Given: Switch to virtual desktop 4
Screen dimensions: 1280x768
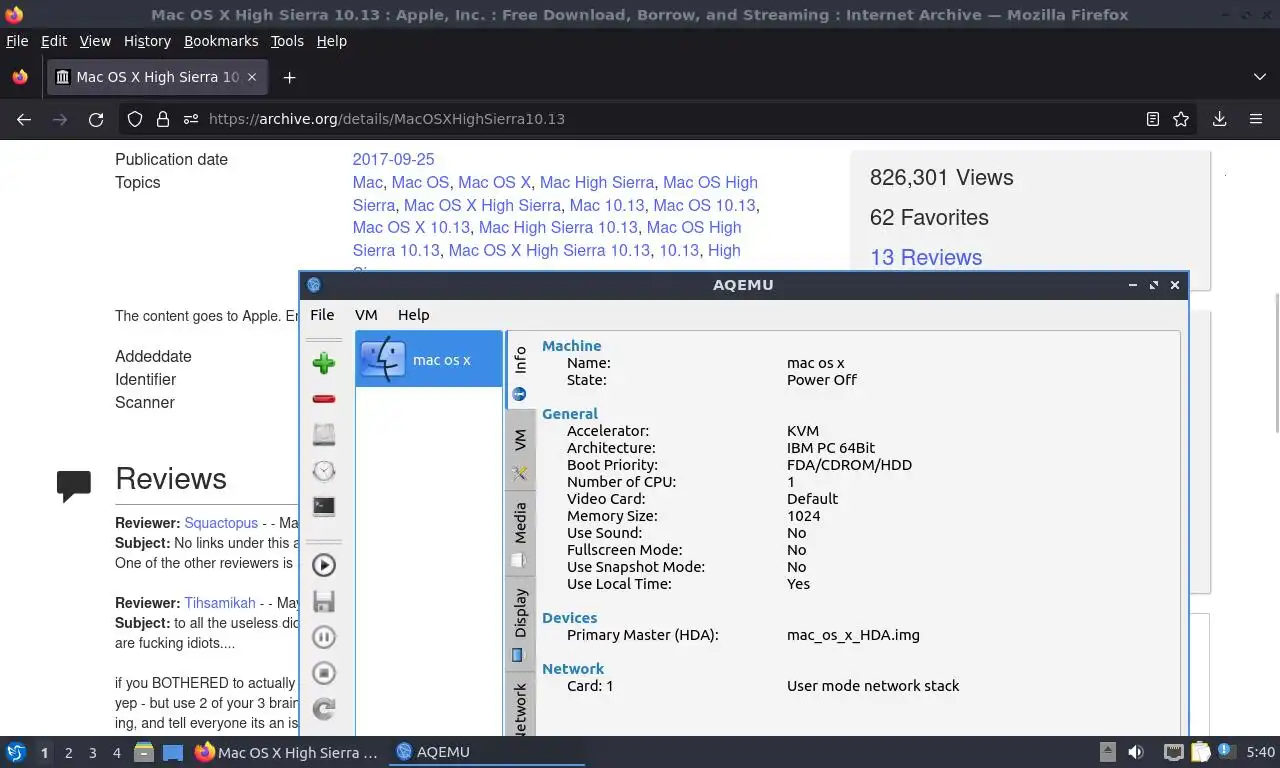Looking at the screenshot, I should click(x=117, y=753).
